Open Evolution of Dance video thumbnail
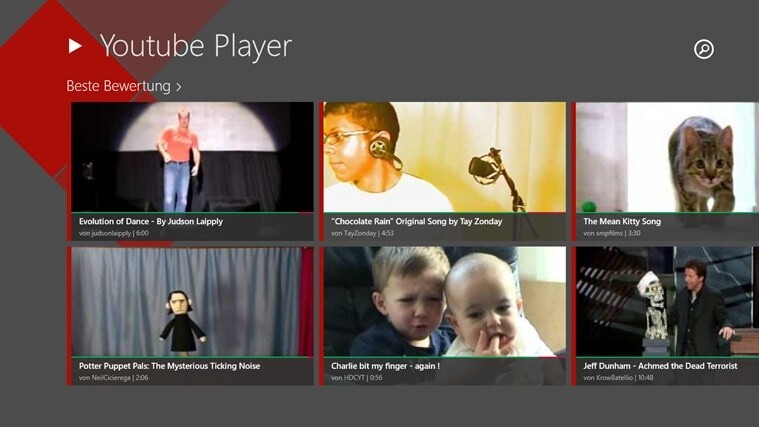The image size is (759, 427). coord(192,157)
